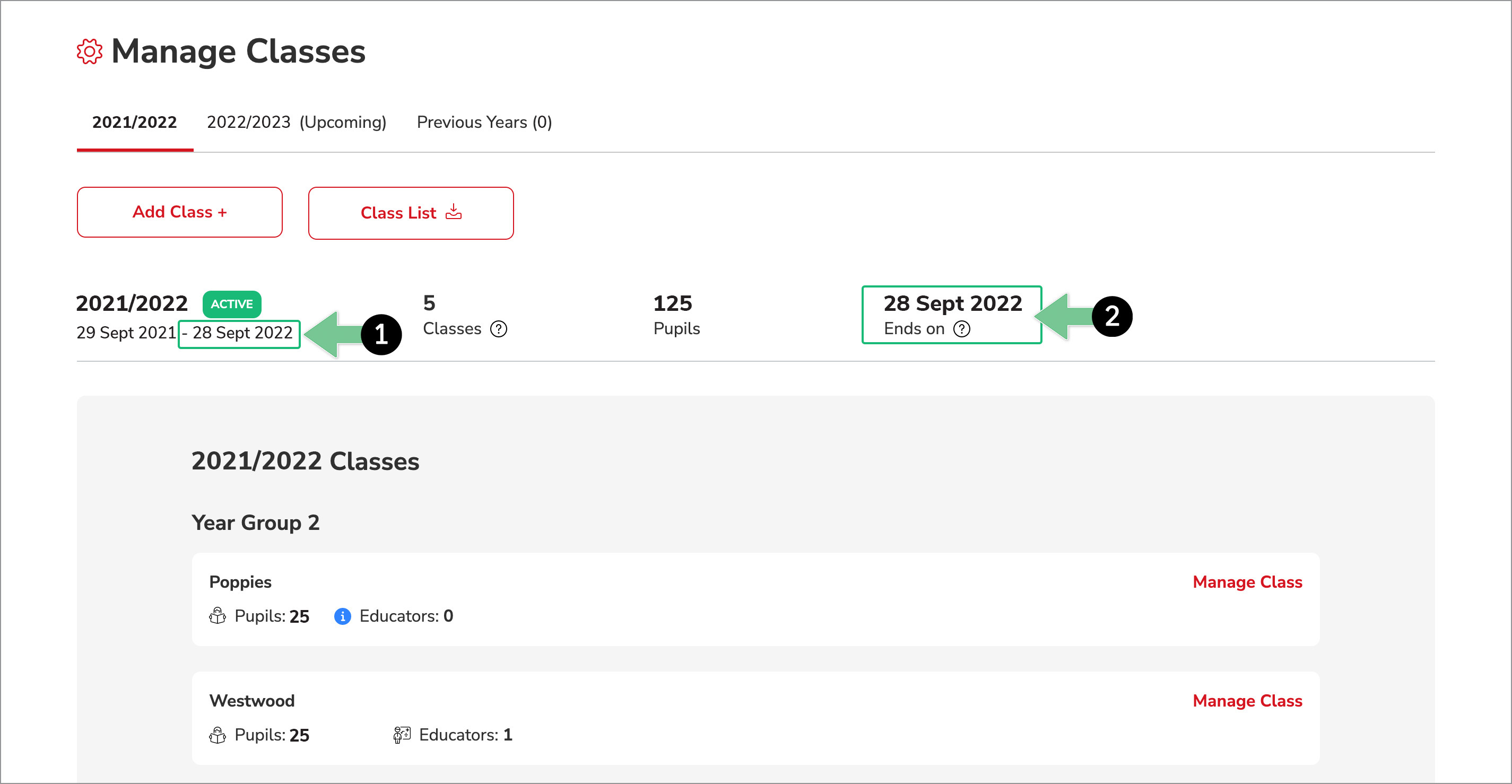The width and height of the screenshot is (1512, 784).
Task: Click the 28 Sept 2022 end date heading
Action: pos(952,303)
